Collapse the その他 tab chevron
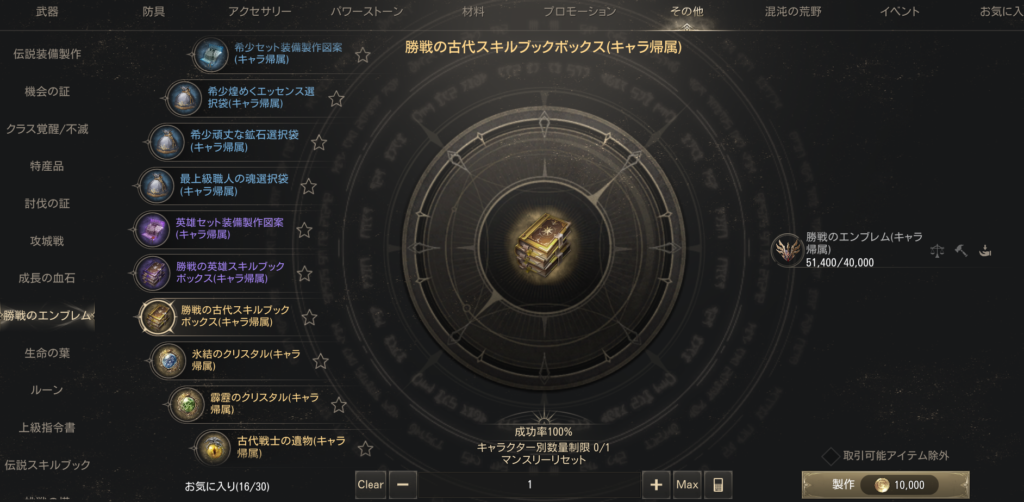The width and height of the screenshot is (1024, 502). click(x=686, y=26)
